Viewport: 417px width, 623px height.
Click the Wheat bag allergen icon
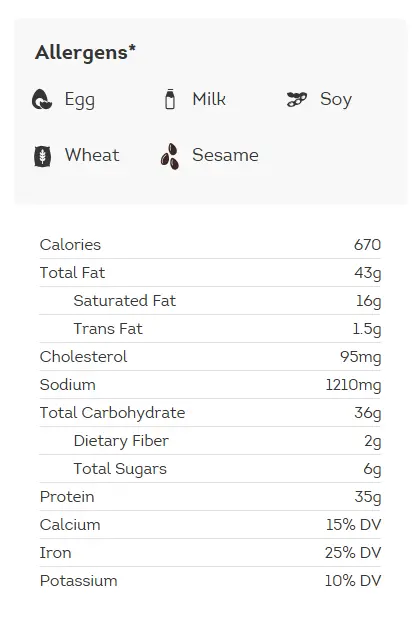pos(42,156)
